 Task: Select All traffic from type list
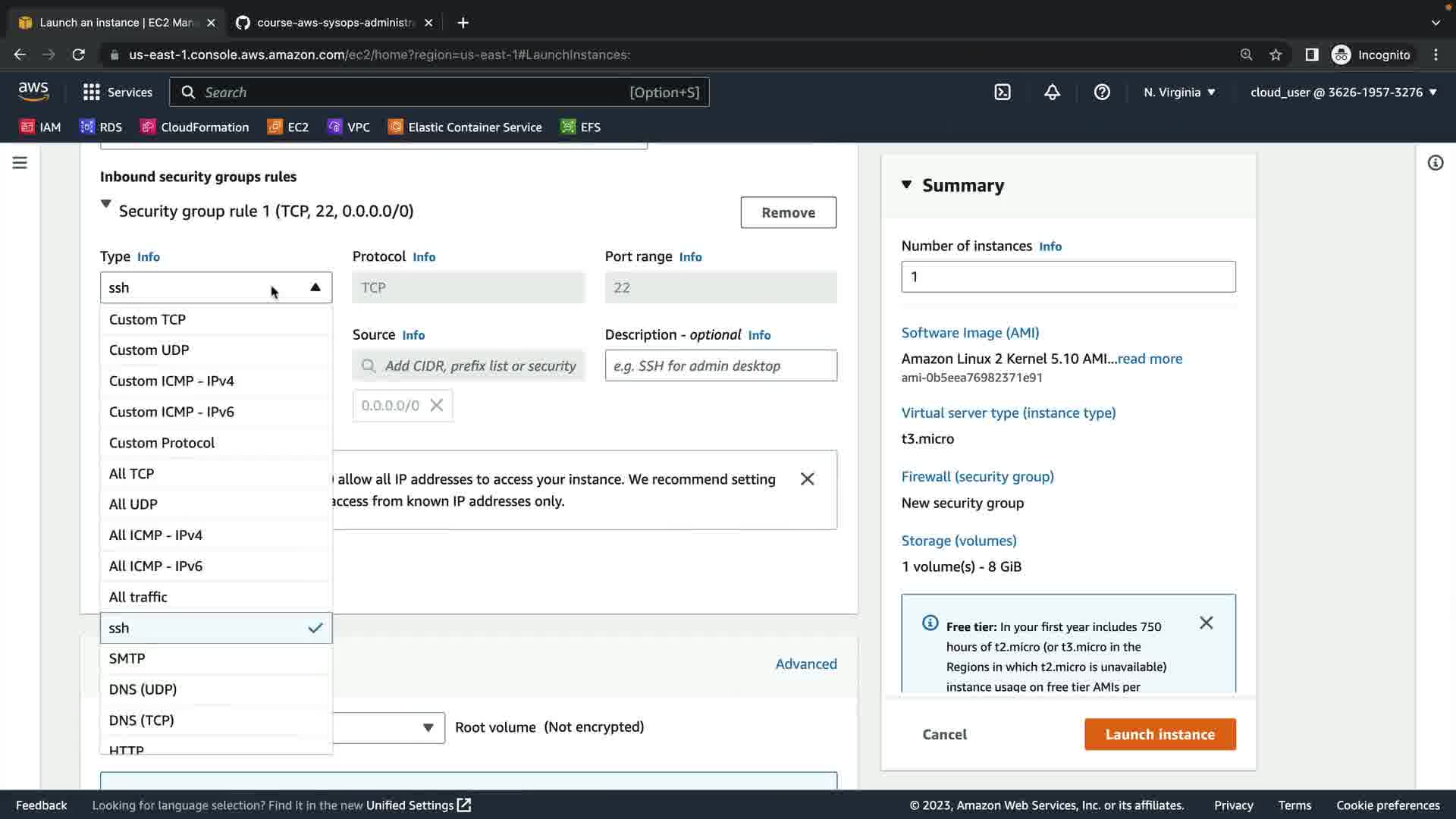click(x=138, y=597)
